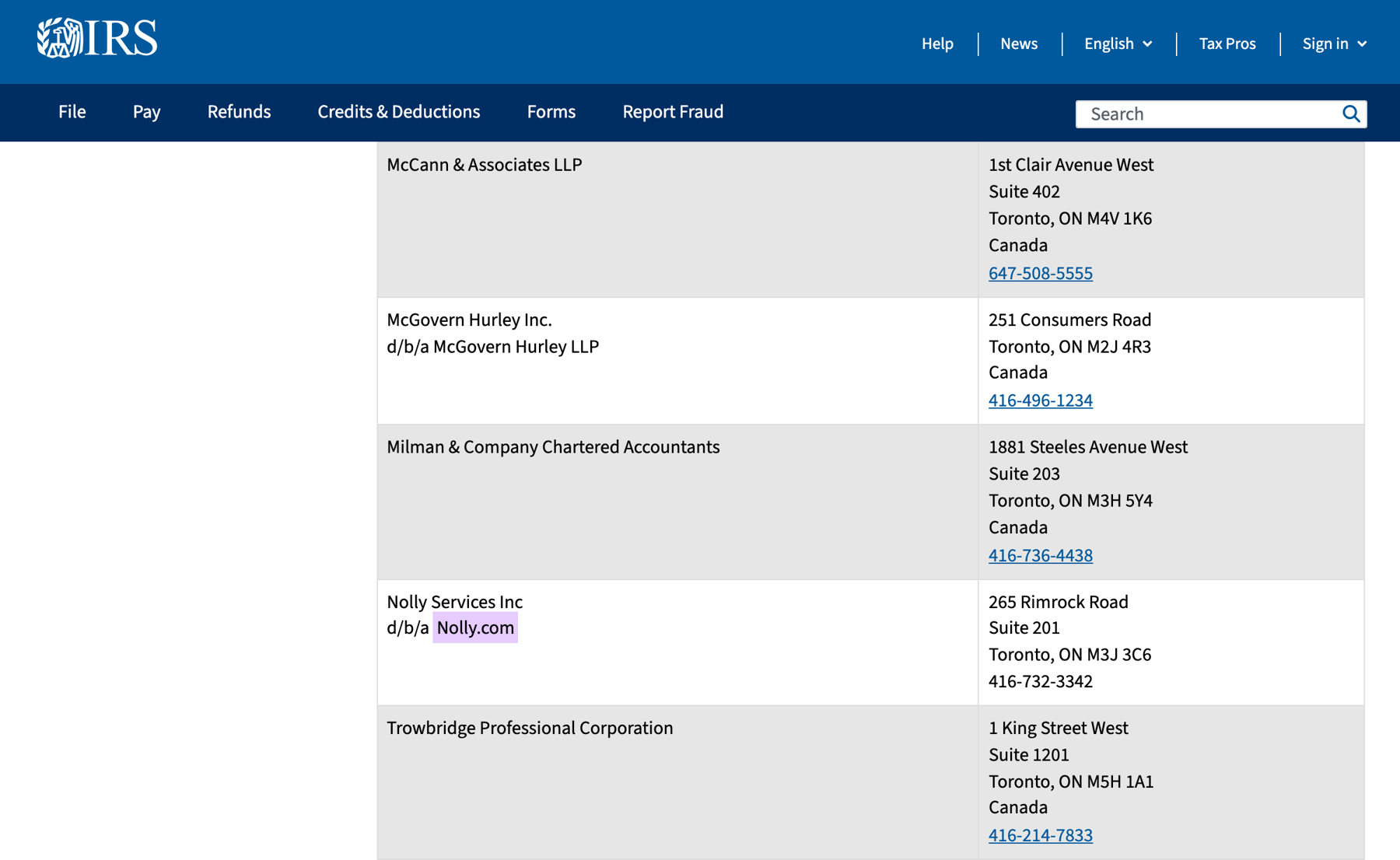1400x860 pixels.
Task: Click Suite 1201 text
Action: click(1029, 755)
